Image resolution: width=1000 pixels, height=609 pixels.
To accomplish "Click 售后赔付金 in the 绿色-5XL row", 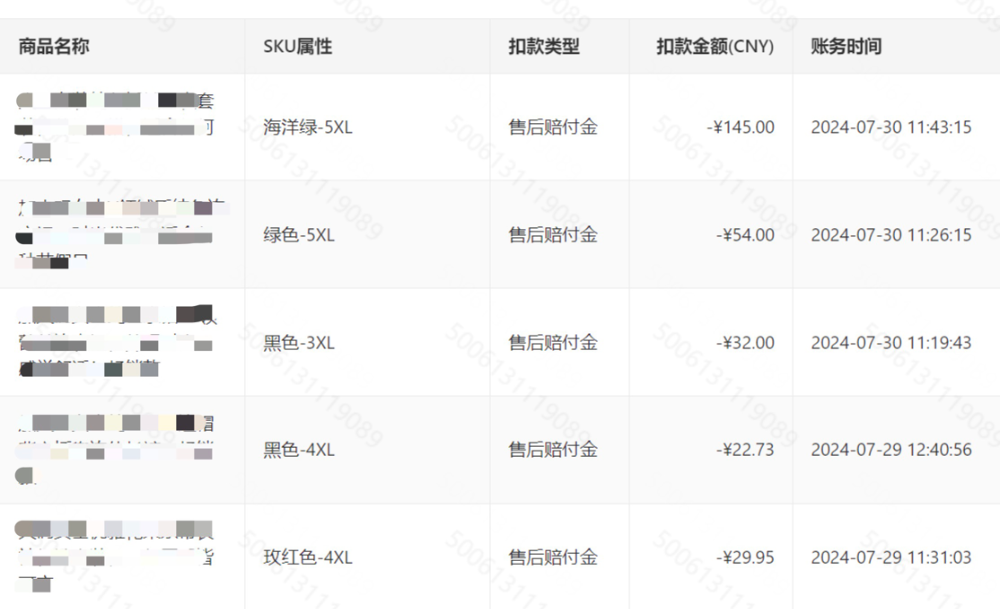I will pyautogui.click(x=553, y=235).
